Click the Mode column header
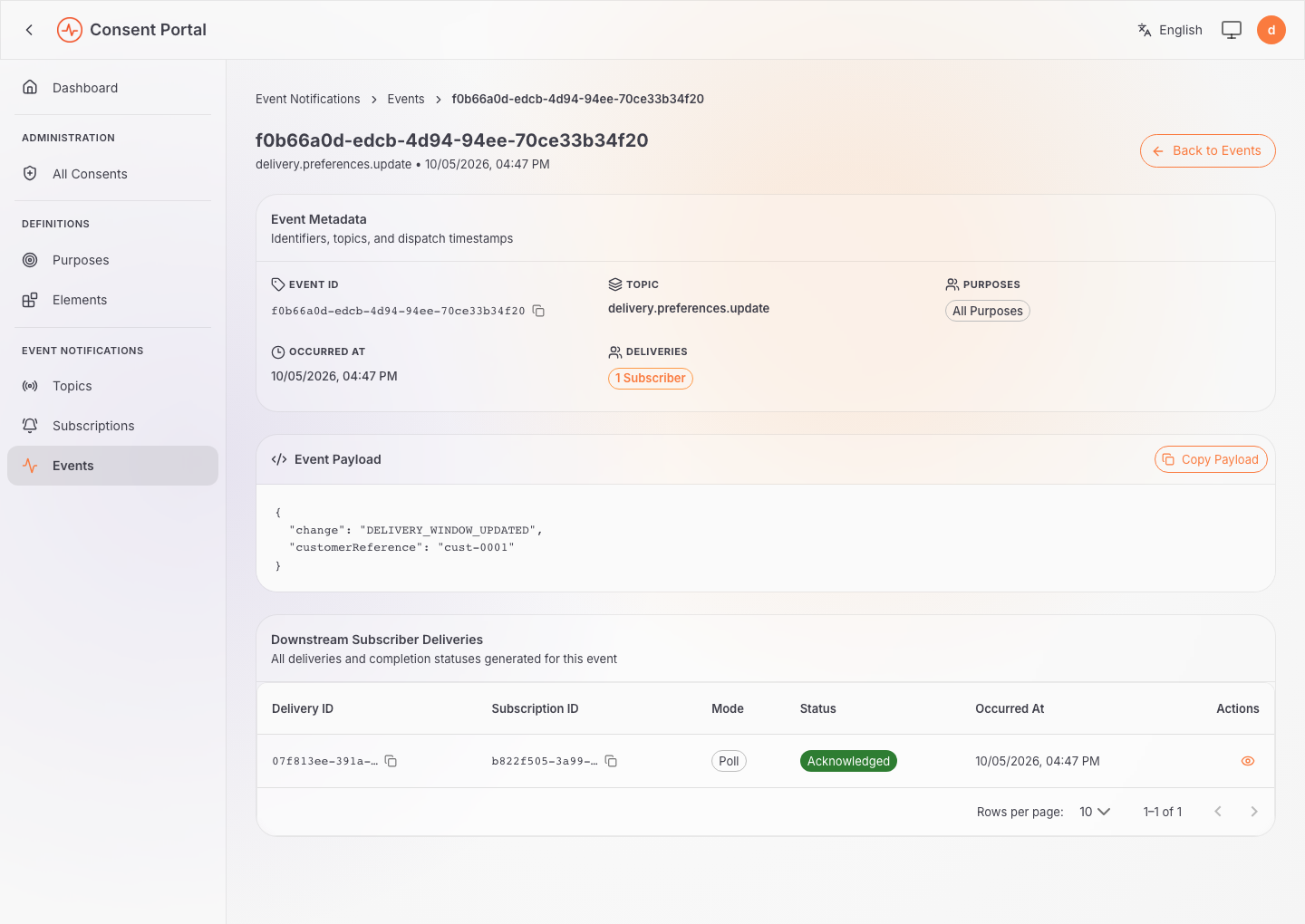Image resolution: width=1305 pixels, height=924 pixels. coord(728,708)
